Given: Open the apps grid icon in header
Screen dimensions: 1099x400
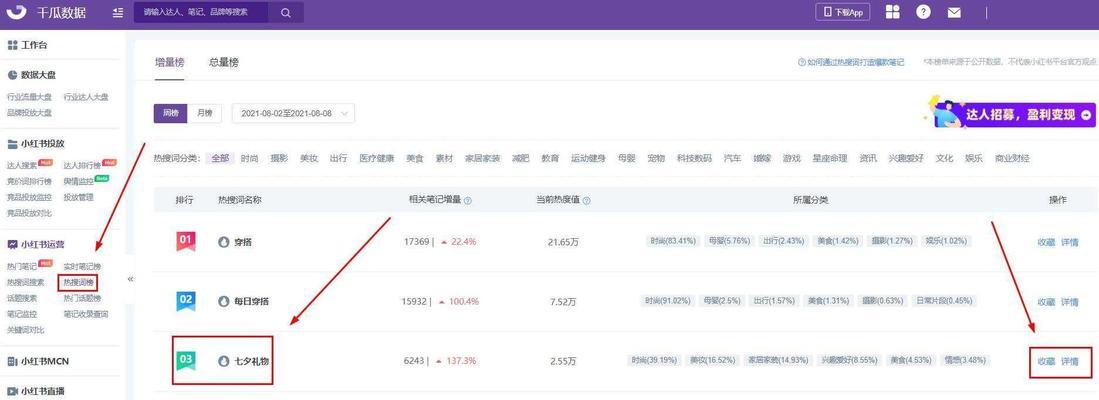Looking at the screenshot, I should pos(892,12).
